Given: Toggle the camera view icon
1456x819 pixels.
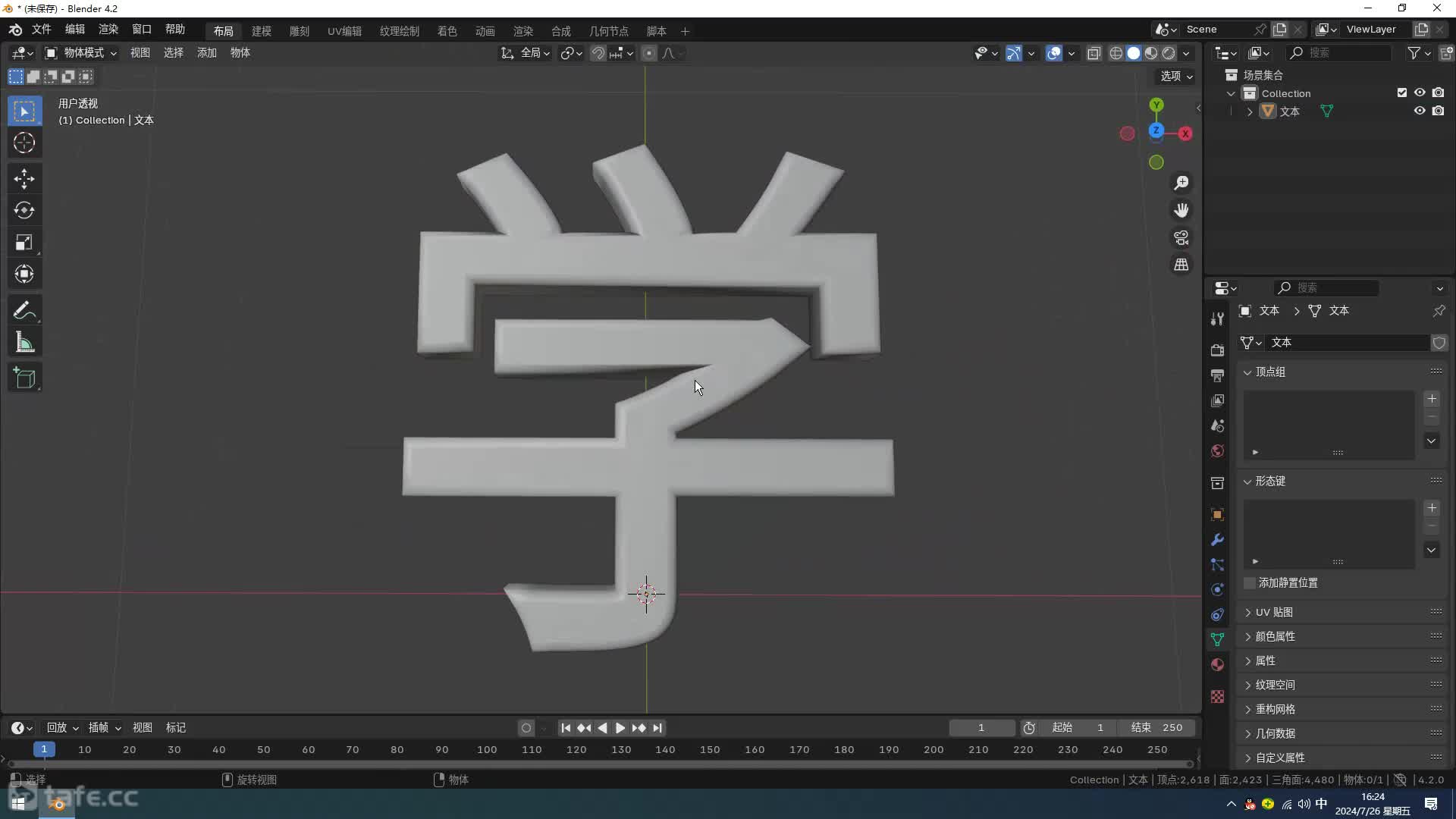Looking at the screenshot, I should (1181, 237).
